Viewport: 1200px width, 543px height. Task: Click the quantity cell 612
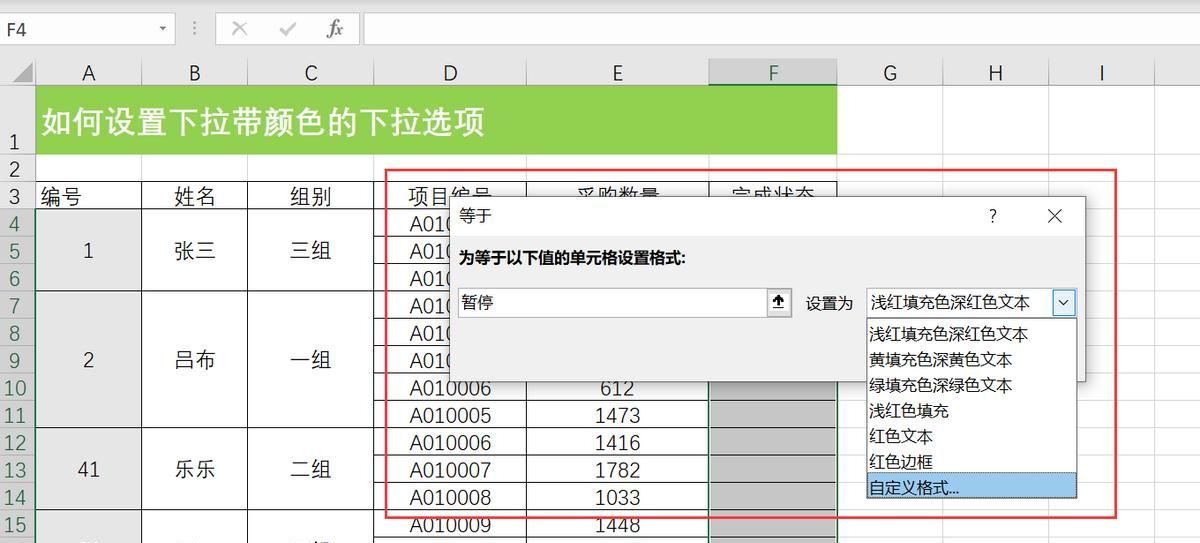[618, 388]
